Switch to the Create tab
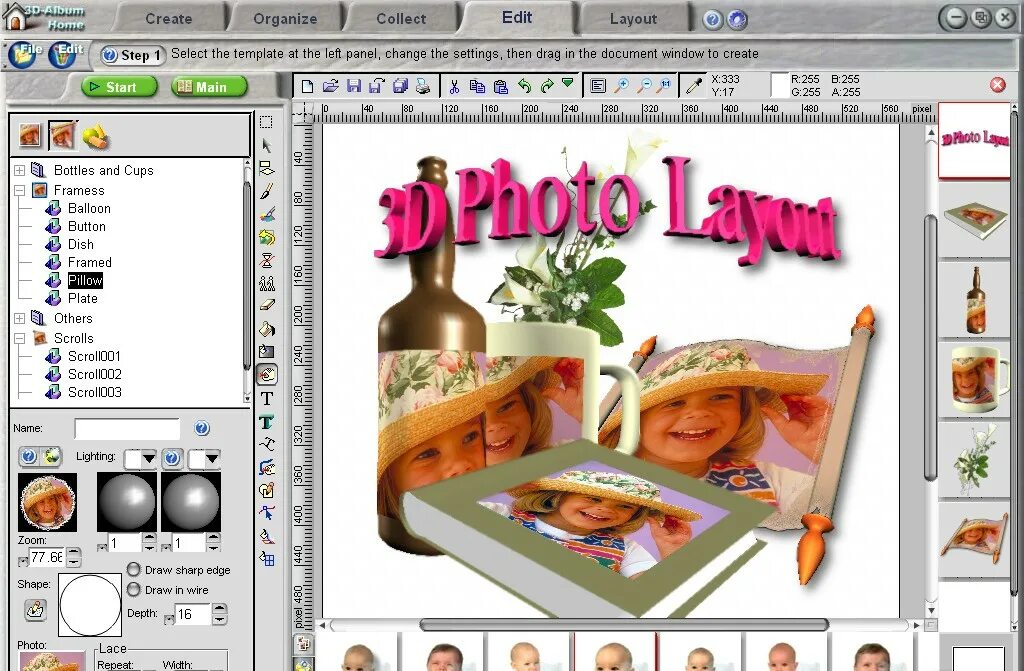This screenshot has height=671, width=1024. click(168, 19)
